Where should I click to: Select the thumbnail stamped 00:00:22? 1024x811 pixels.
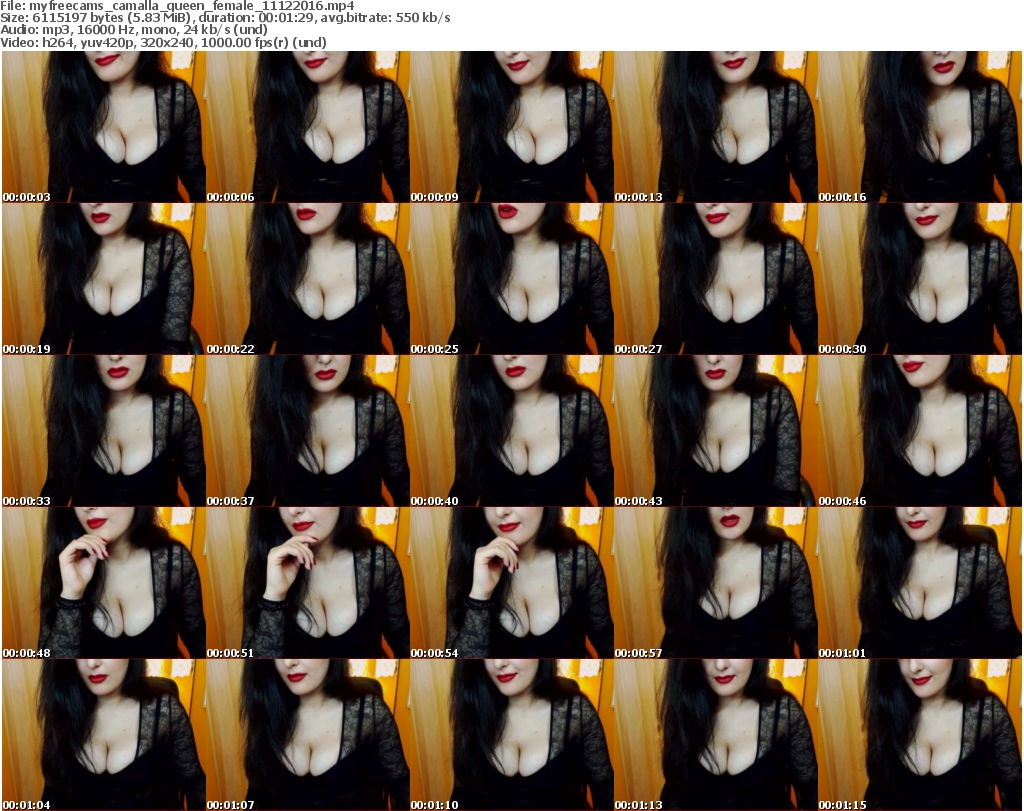pos(308,279)
